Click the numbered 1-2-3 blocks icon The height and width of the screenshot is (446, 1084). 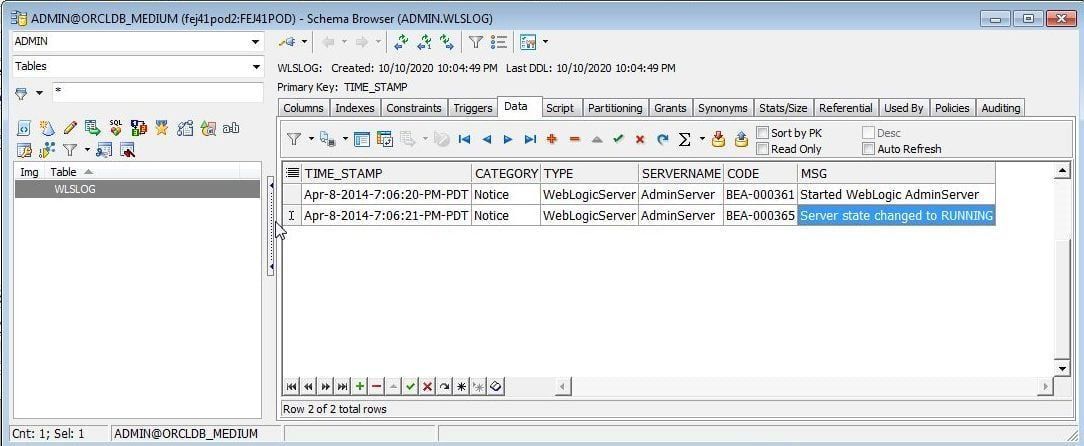click(x=139, y=127)
